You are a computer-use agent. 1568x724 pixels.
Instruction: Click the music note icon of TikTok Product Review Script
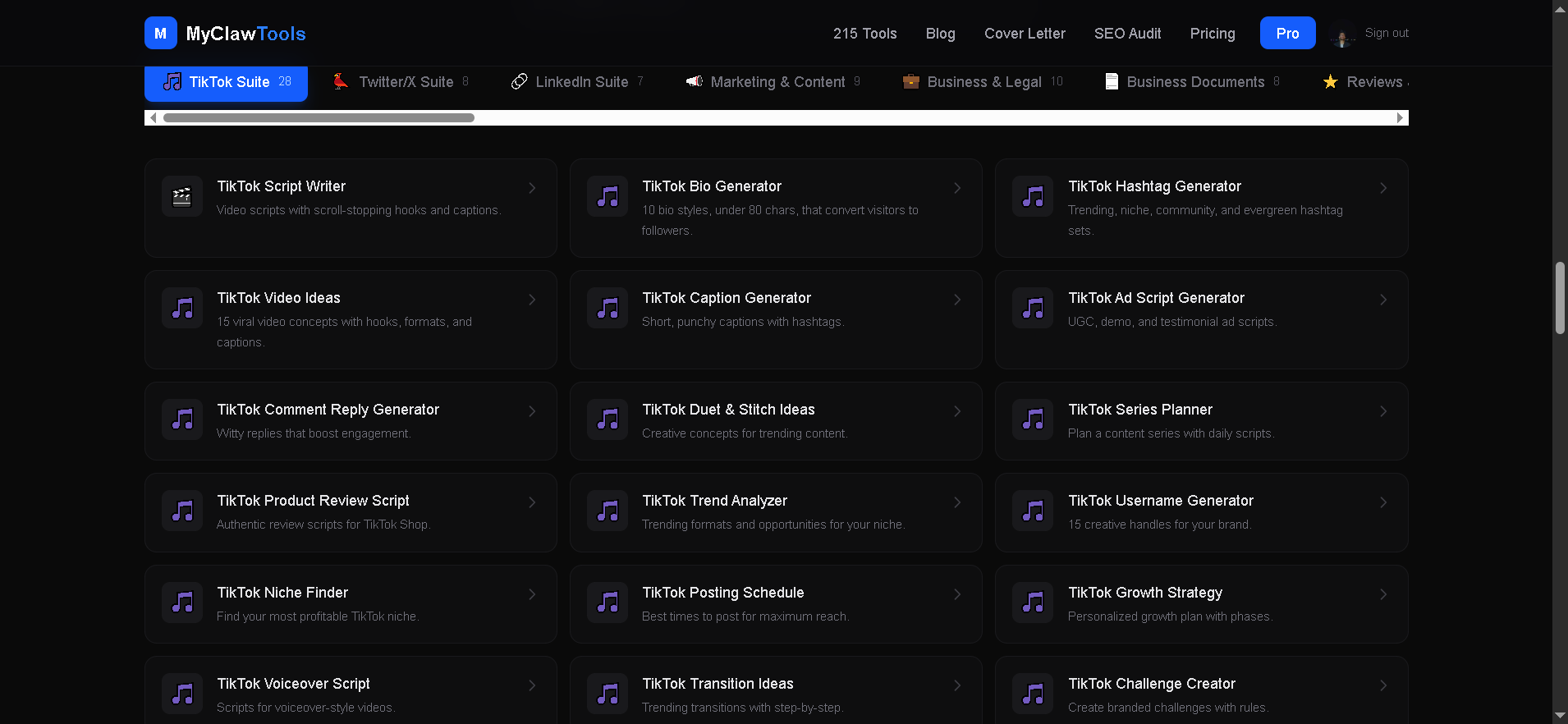coord(182,511)
